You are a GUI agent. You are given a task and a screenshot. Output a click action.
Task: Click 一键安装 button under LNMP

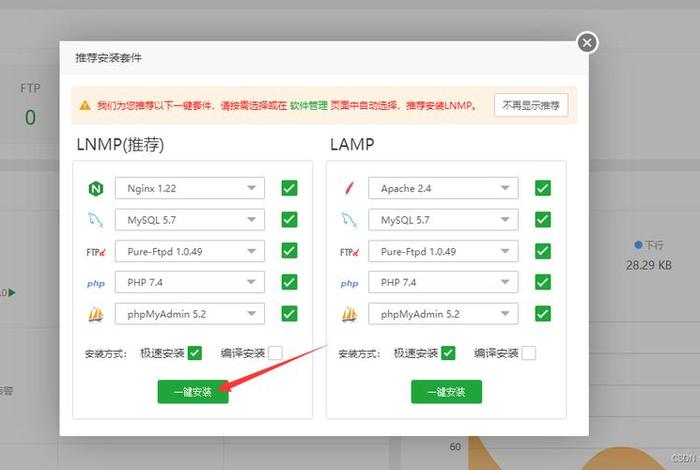193,392
